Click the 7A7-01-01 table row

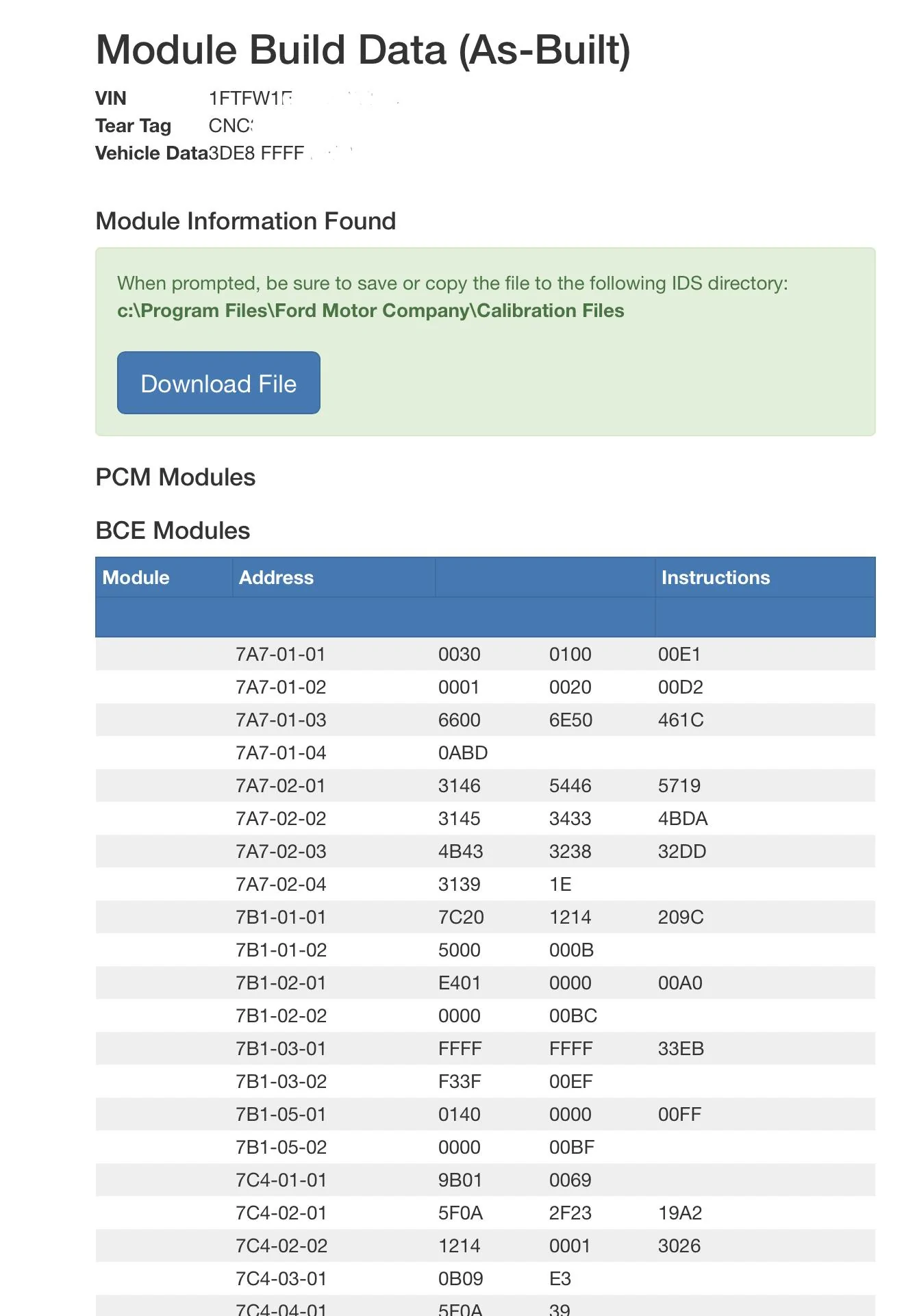[281, 654]
